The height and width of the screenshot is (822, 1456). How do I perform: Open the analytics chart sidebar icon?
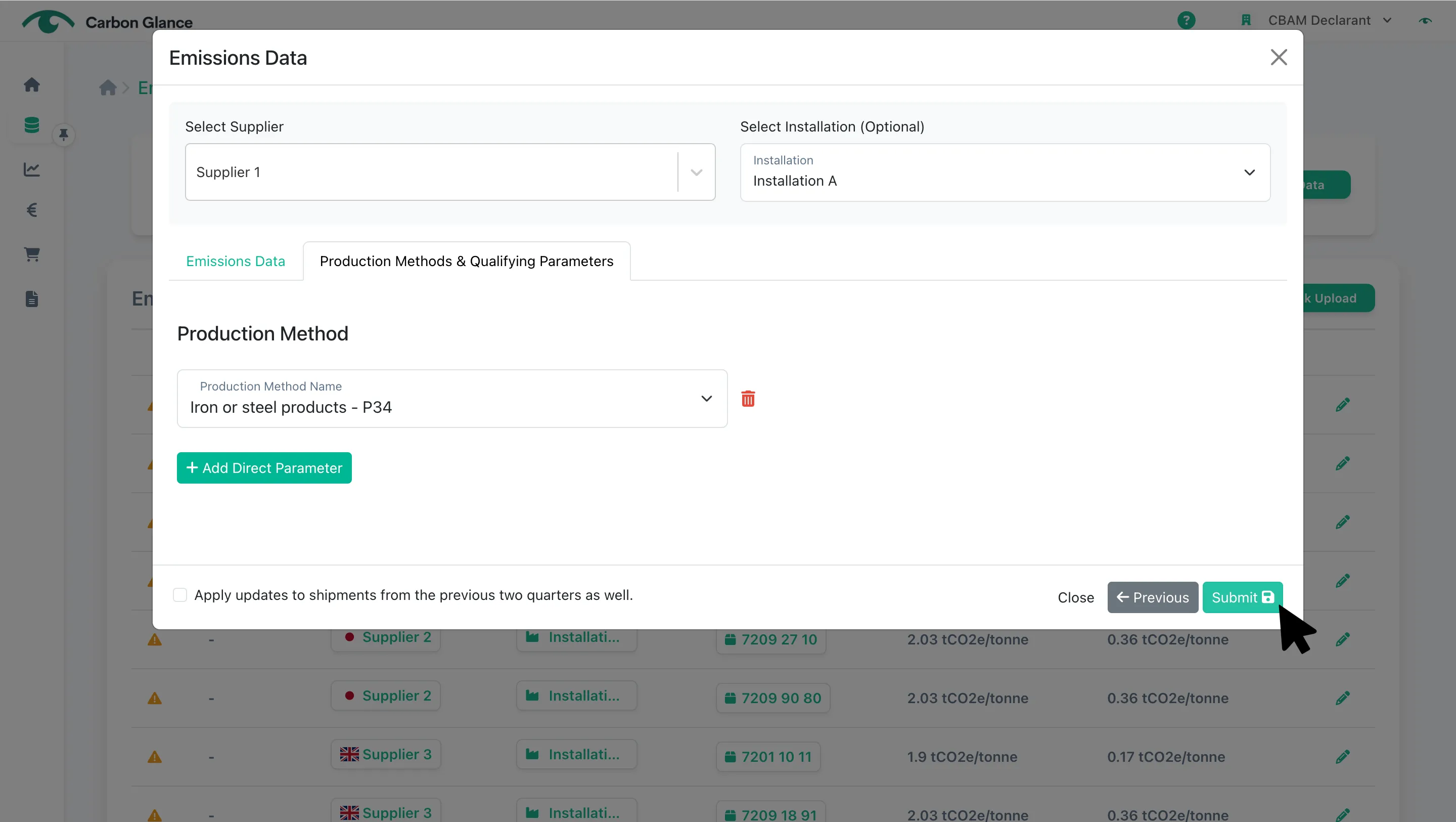[x=32, y=169]
